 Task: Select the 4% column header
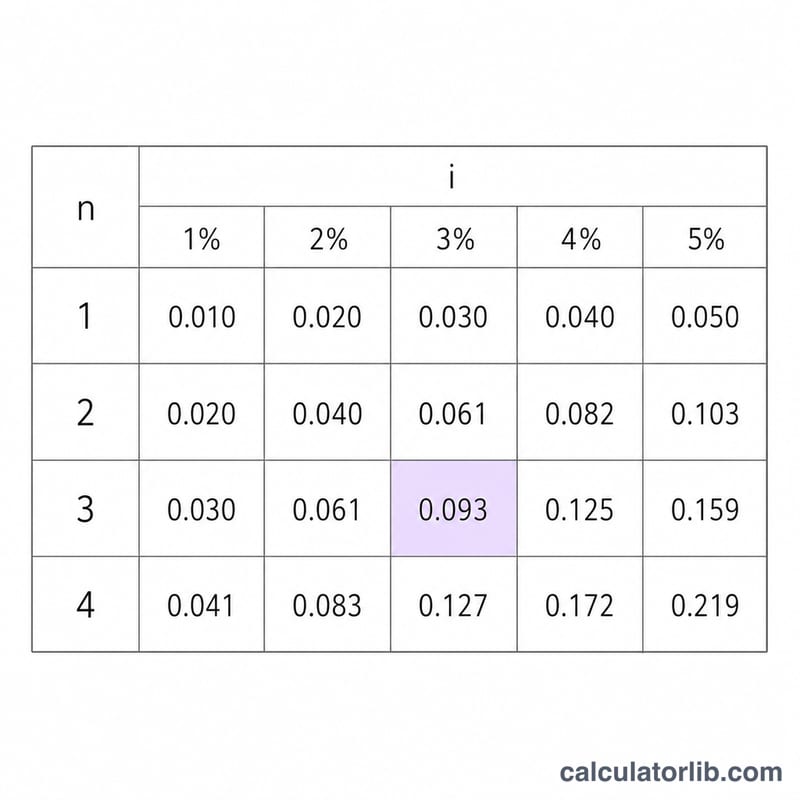click(x=580, y=237)
